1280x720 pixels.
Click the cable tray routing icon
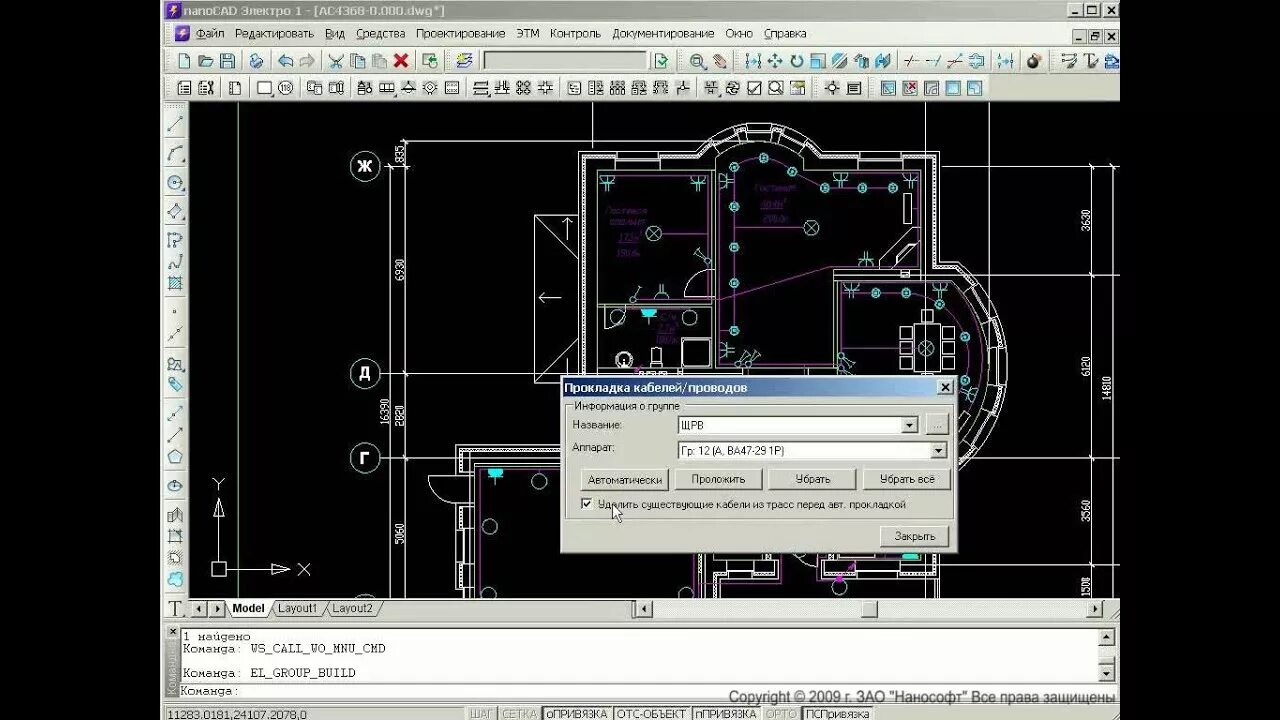coord(480,88)
